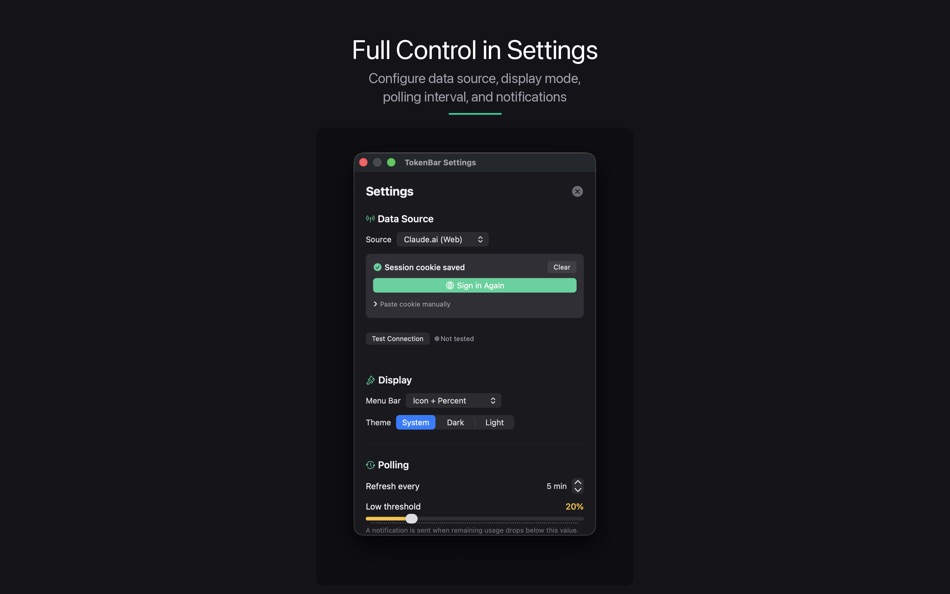The image size is (950, 594).
Task: Click the Test Connection button
Action: tap(397, 339)
